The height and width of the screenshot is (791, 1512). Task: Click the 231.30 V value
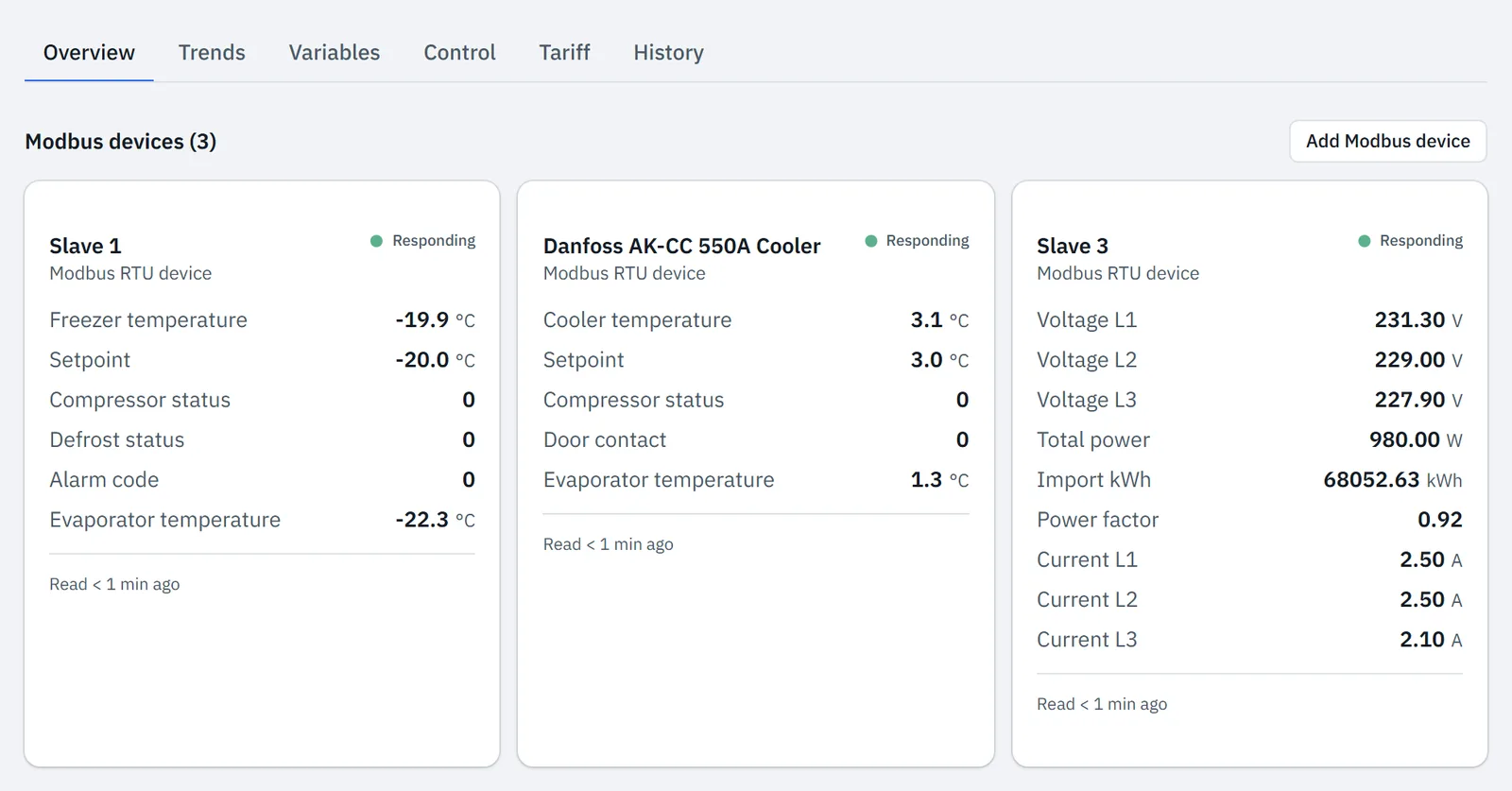1418,320
